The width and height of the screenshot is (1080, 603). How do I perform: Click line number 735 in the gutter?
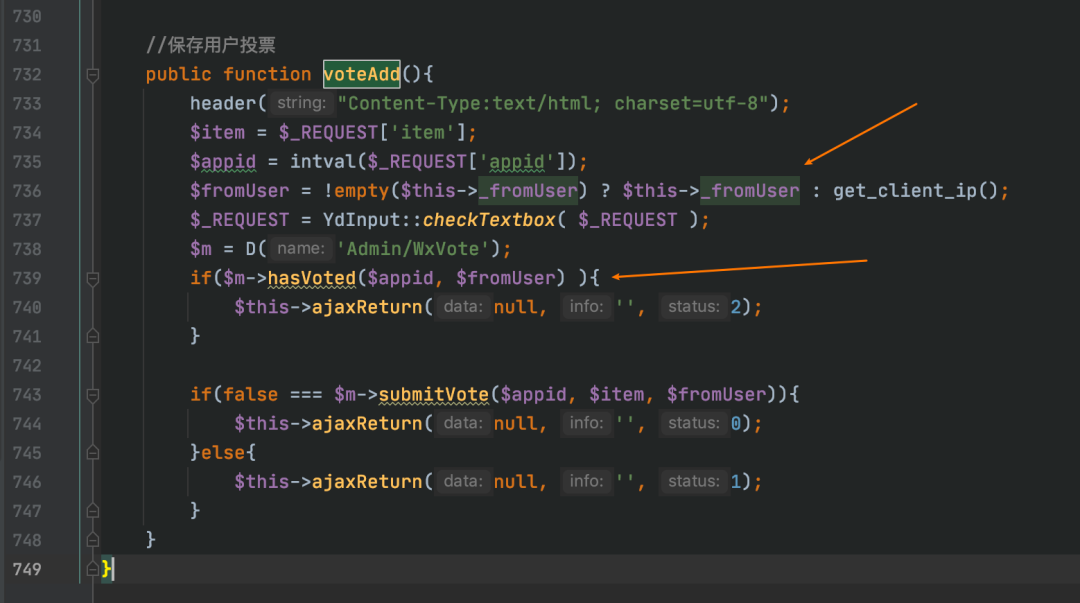[26, 162]
